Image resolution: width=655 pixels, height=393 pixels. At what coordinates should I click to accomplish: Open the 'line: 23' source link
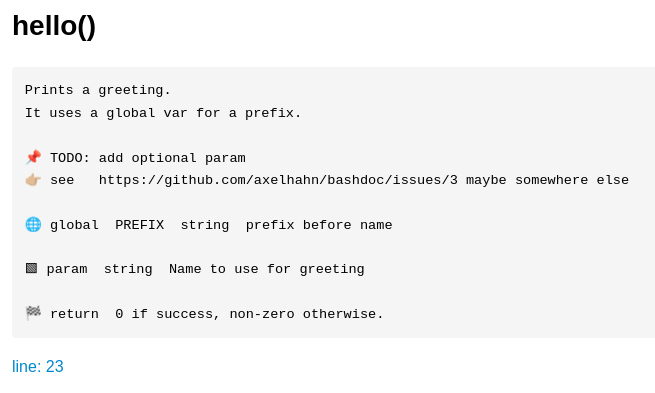[x=38, y=366]
